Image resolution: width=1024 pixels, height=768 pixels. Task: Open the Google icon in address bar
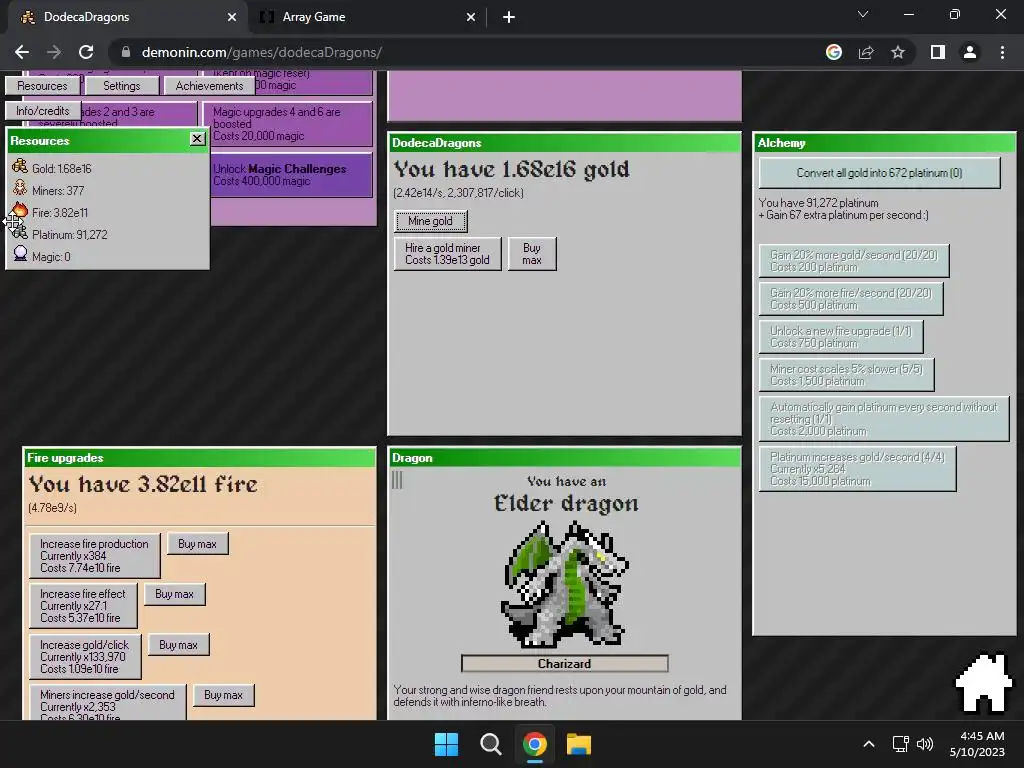click(x=834, y=52)
